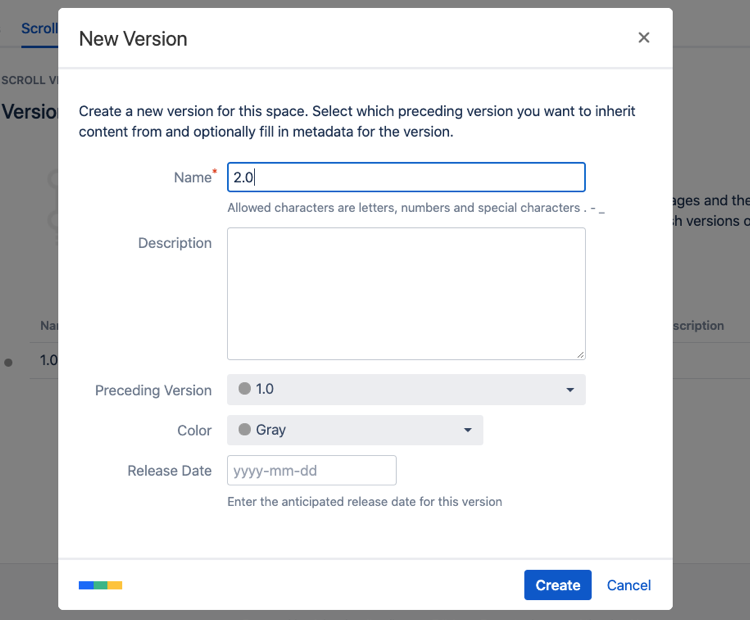Screen dimensions: 750x620
Task: Click the New Version dialog title
Action: [x=133, y=39]
